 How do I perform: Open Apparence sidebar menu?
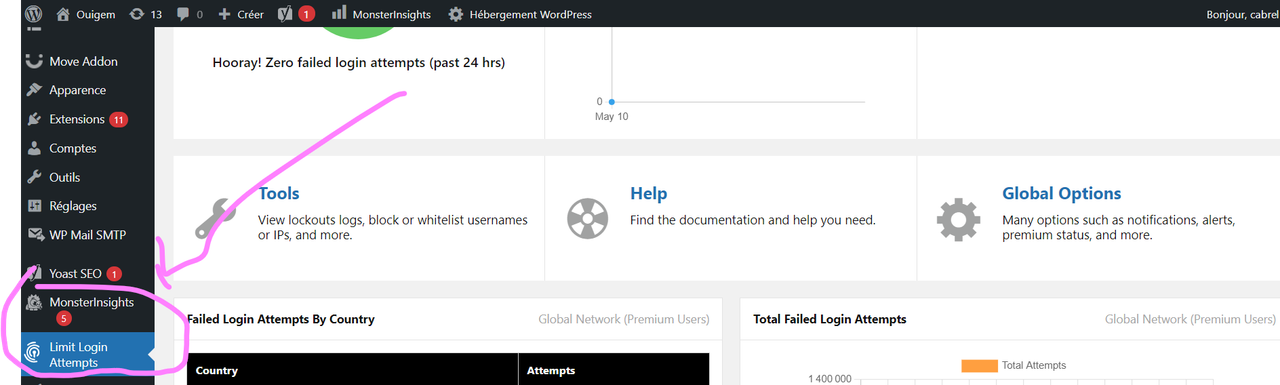[77, 90]
